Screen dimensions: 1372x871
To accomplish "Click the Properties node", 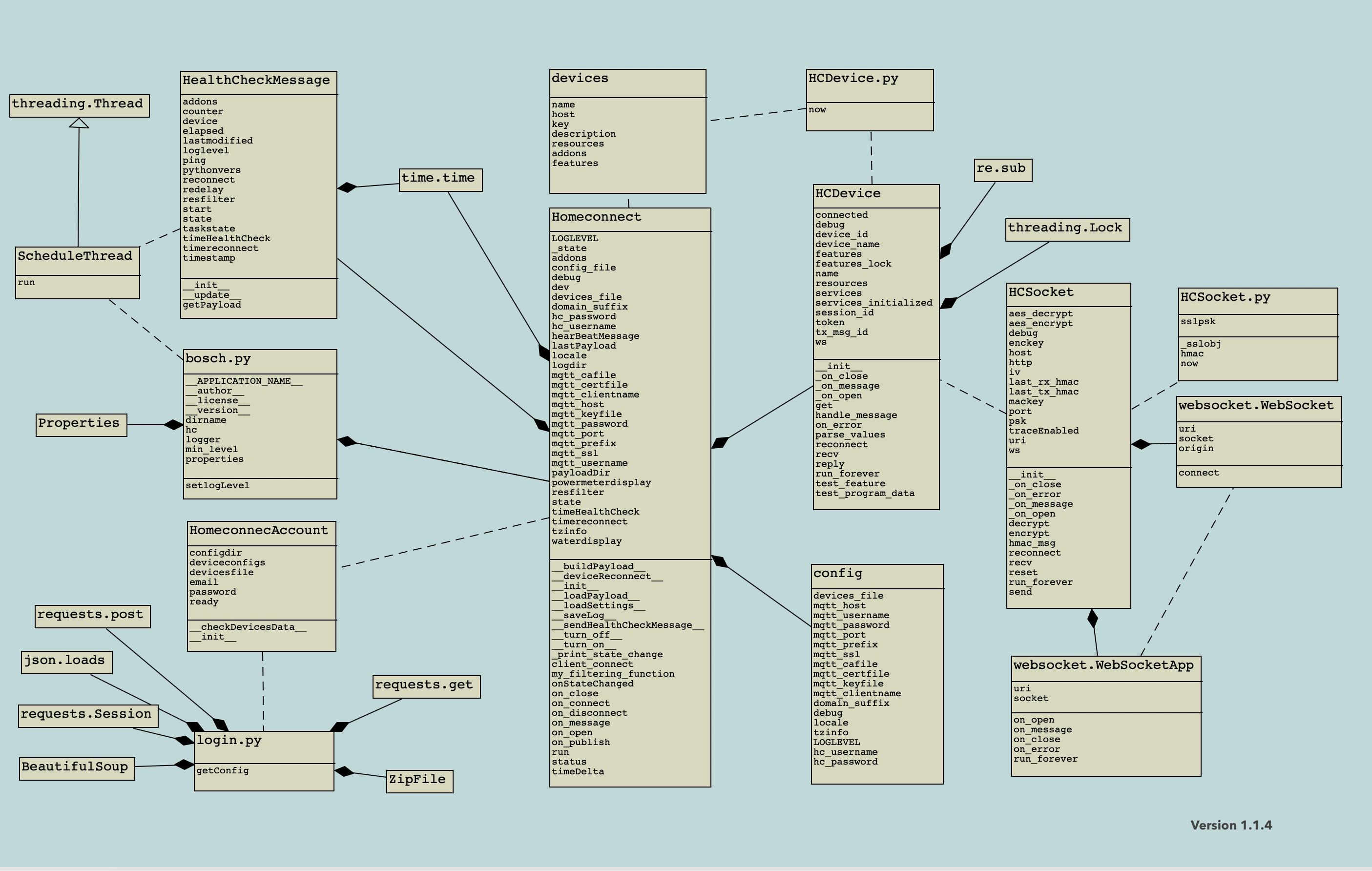I will pos(82,425).
